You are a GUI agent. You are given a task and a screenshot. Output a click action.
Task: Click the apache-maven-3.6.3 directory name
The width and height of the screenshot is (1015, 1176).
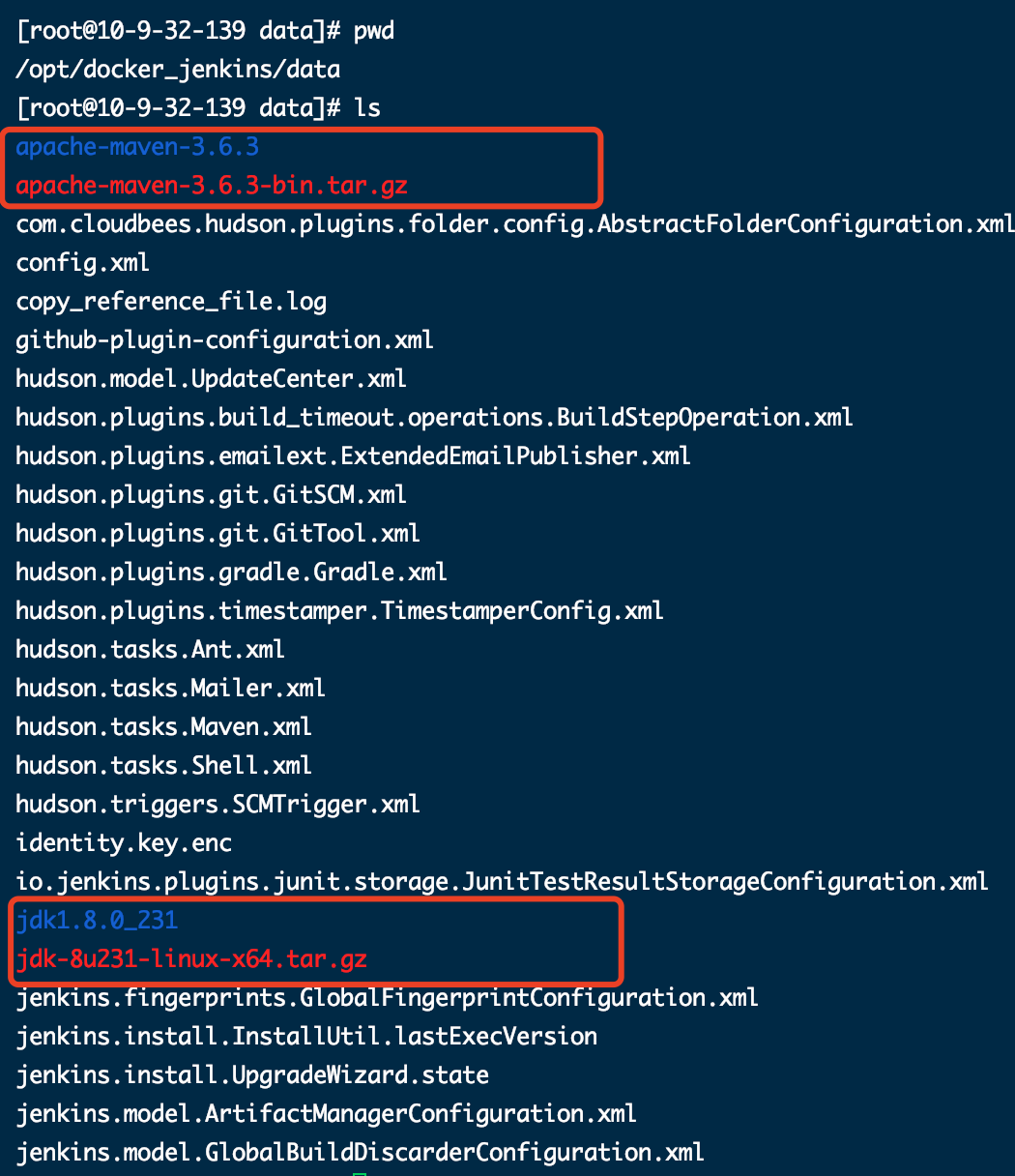pos(137,147)
